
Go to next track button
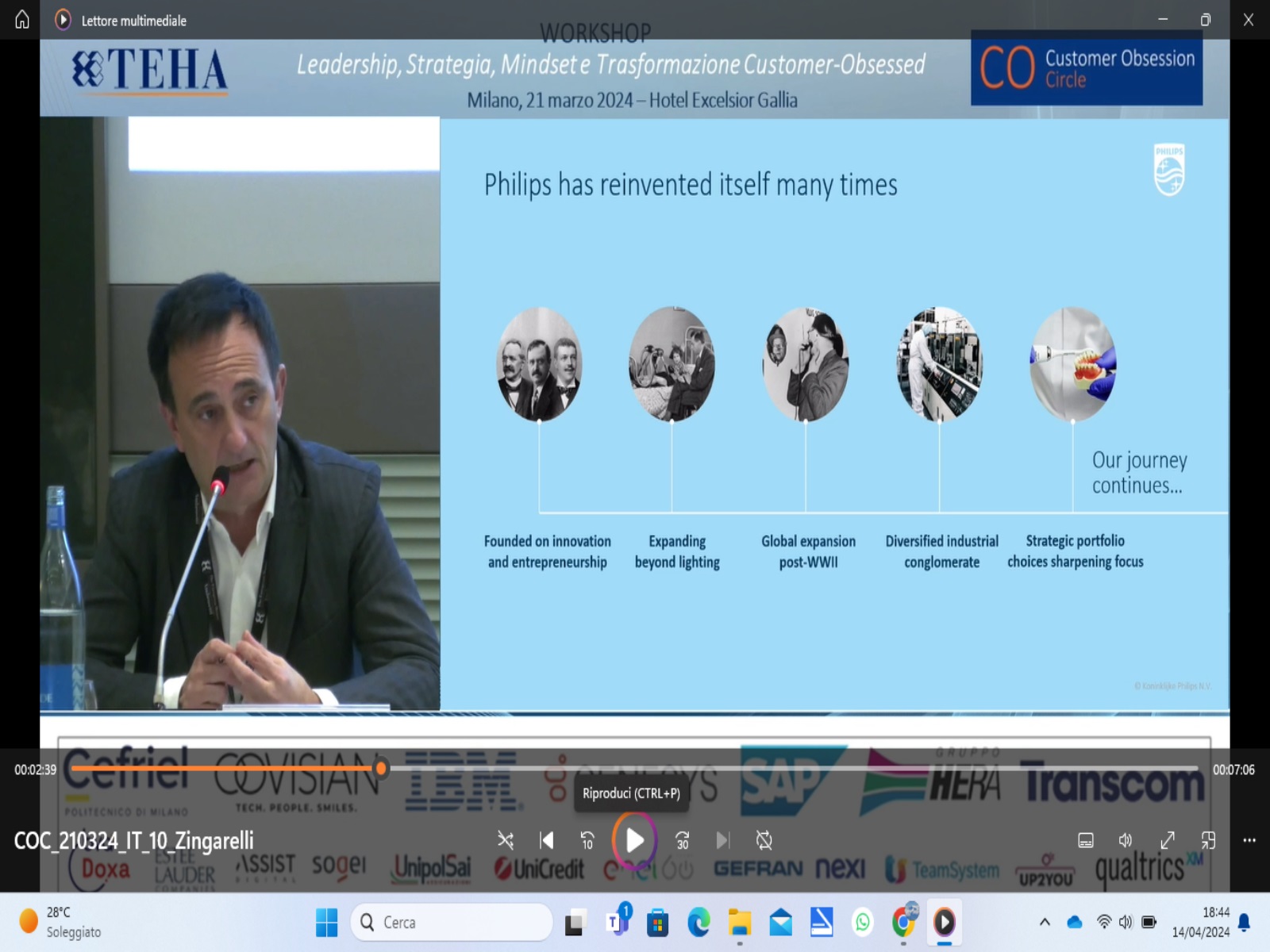(x=722, y=840)
